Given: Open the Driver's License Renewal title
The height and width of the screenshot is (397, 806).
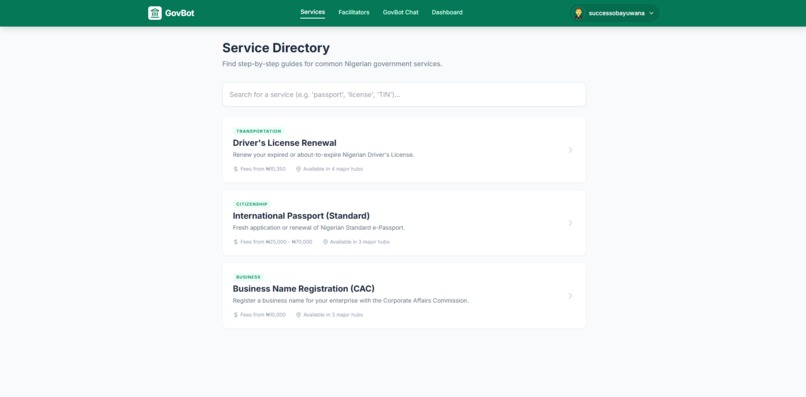Looking at the screenshot, I should click(x=284, y=143).
